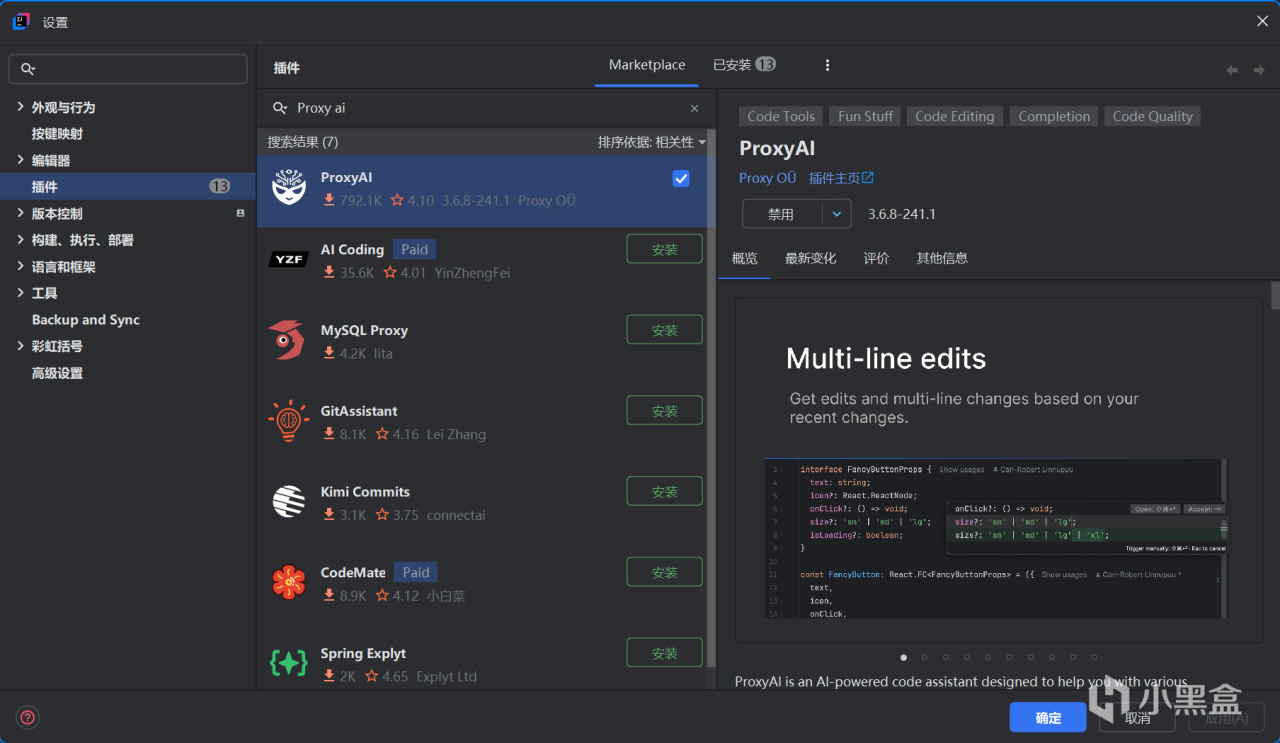Open the dropdown arrow beside 禁用
Viewport: 1280px width, 743px height.
837,214
